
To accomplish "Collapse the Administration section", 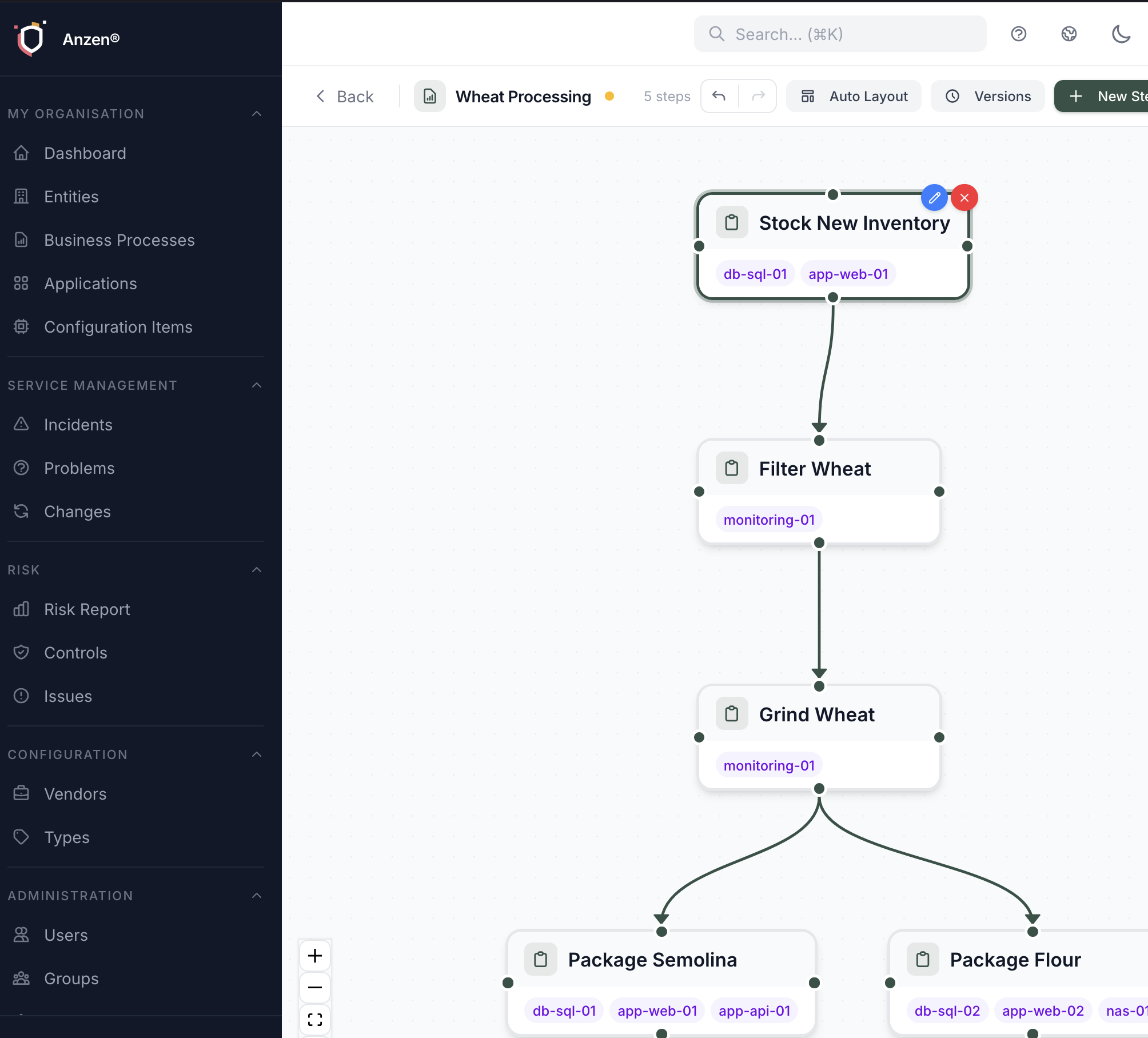I will (257, 895).
